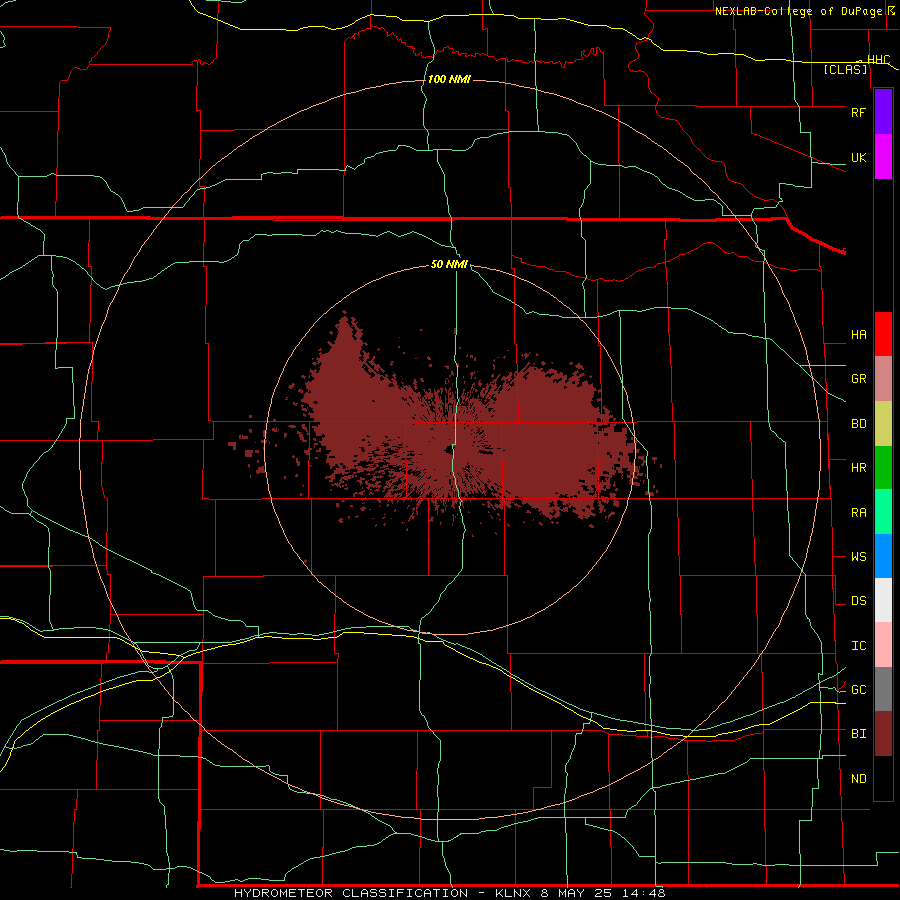Click the HA legend label
This screenshot has height=900, width=900.
pos(858,334)
